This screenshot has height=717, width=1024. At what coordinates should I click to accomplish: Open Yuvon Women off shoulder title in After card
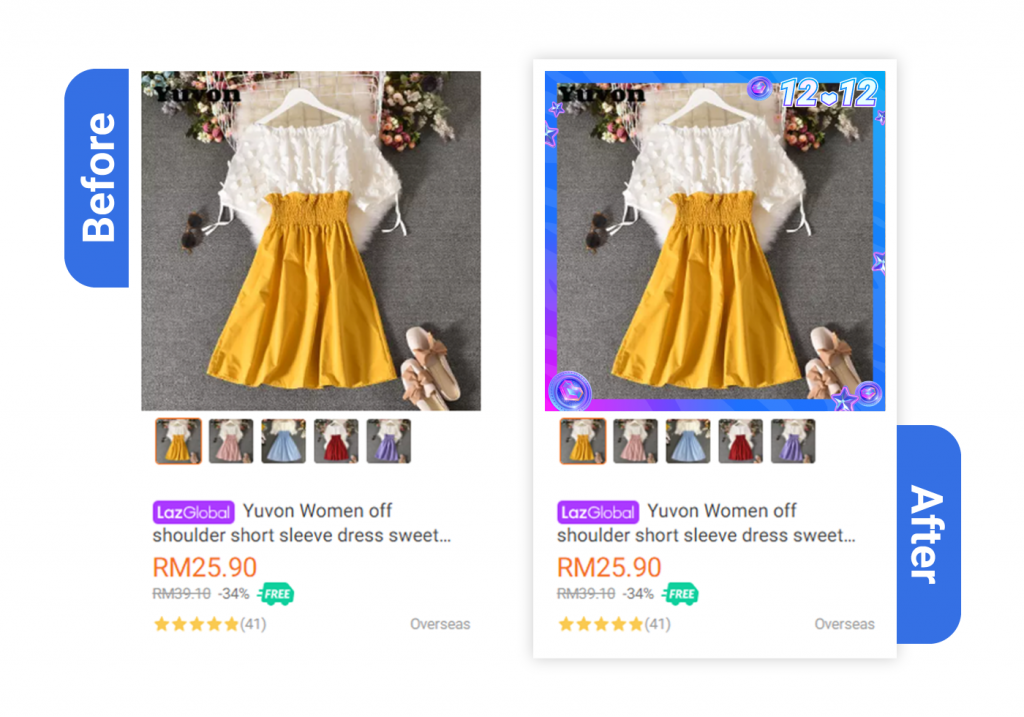(x=706, y=523)
